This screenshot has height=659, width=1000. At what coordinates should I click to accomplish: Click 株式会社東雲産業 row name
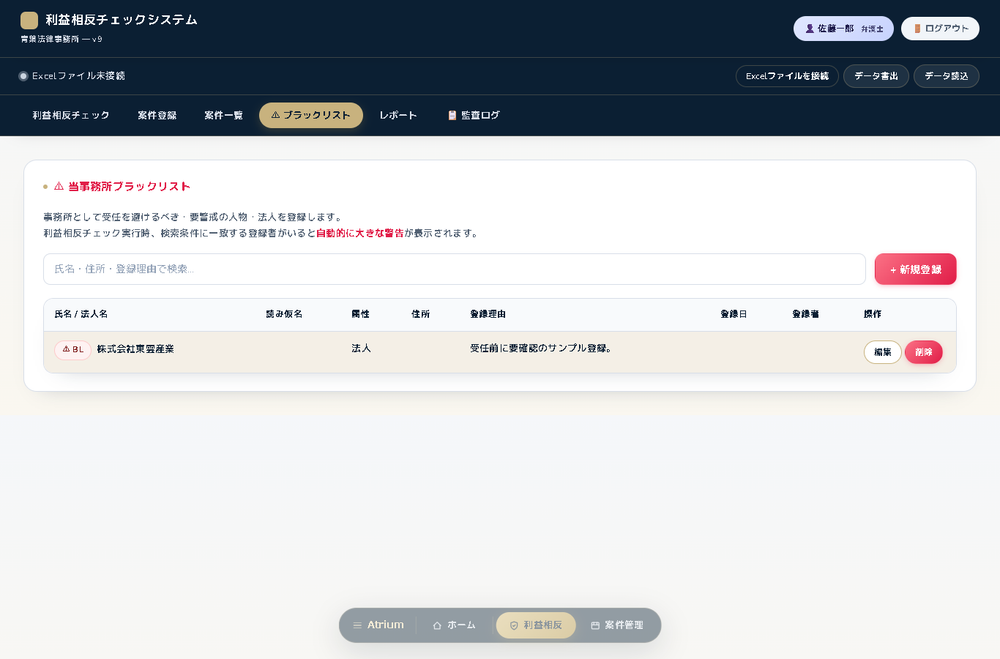pos(135,349)
